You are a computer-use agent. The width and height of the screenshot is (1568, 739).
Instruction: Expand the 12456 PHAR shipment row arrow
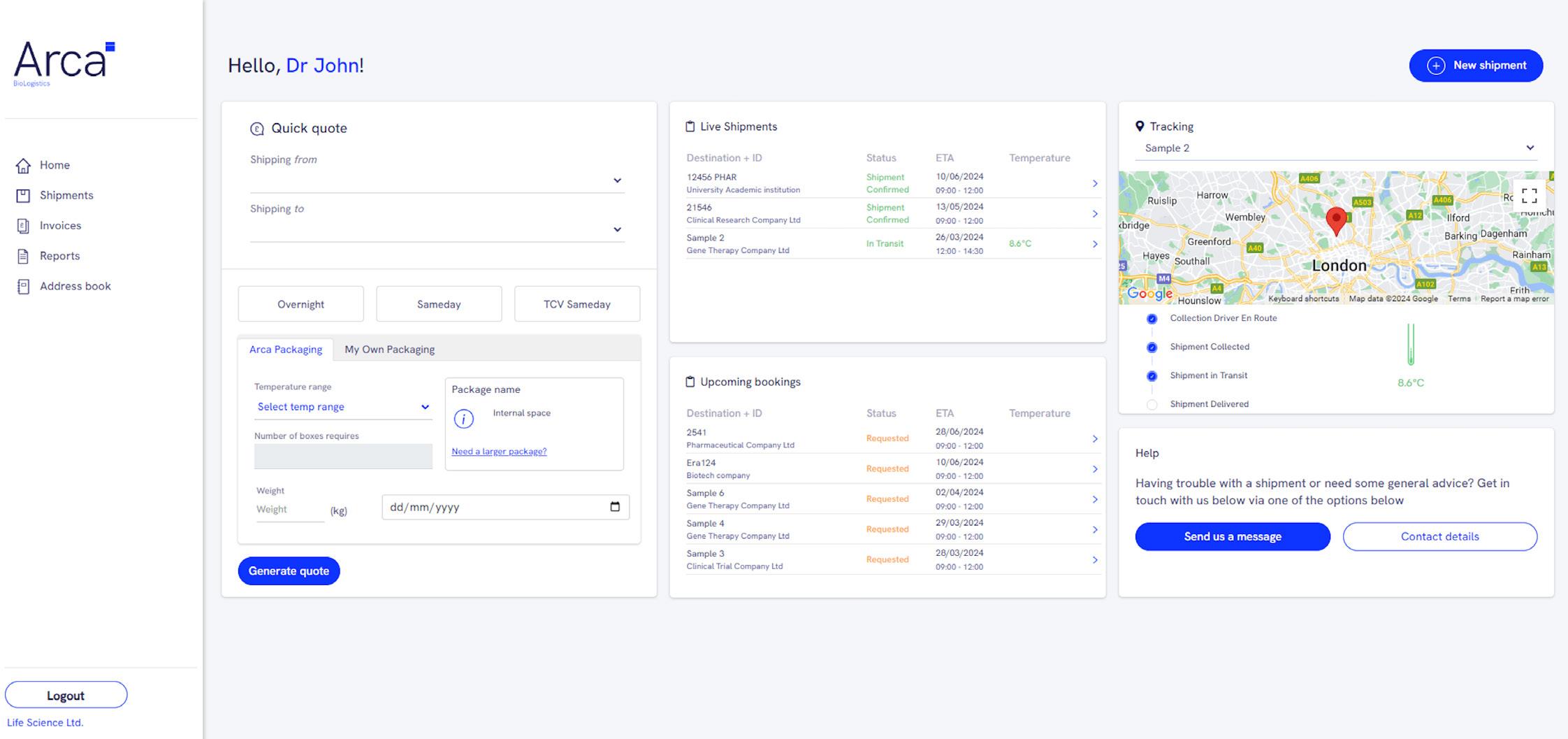(1095, 184)
